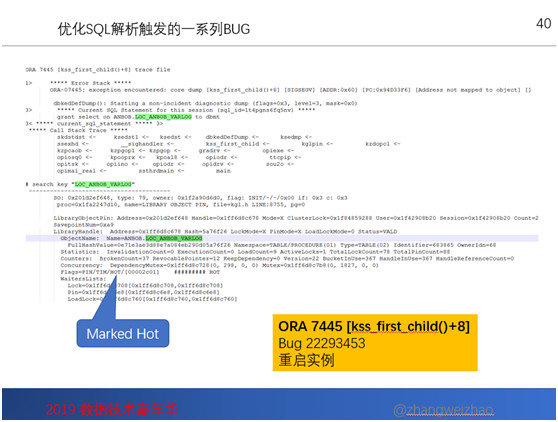This screenshot has width=558, height=422.
Task: Click 'ssthrdmain' in the call stack
Action: [x=156, y=171]
